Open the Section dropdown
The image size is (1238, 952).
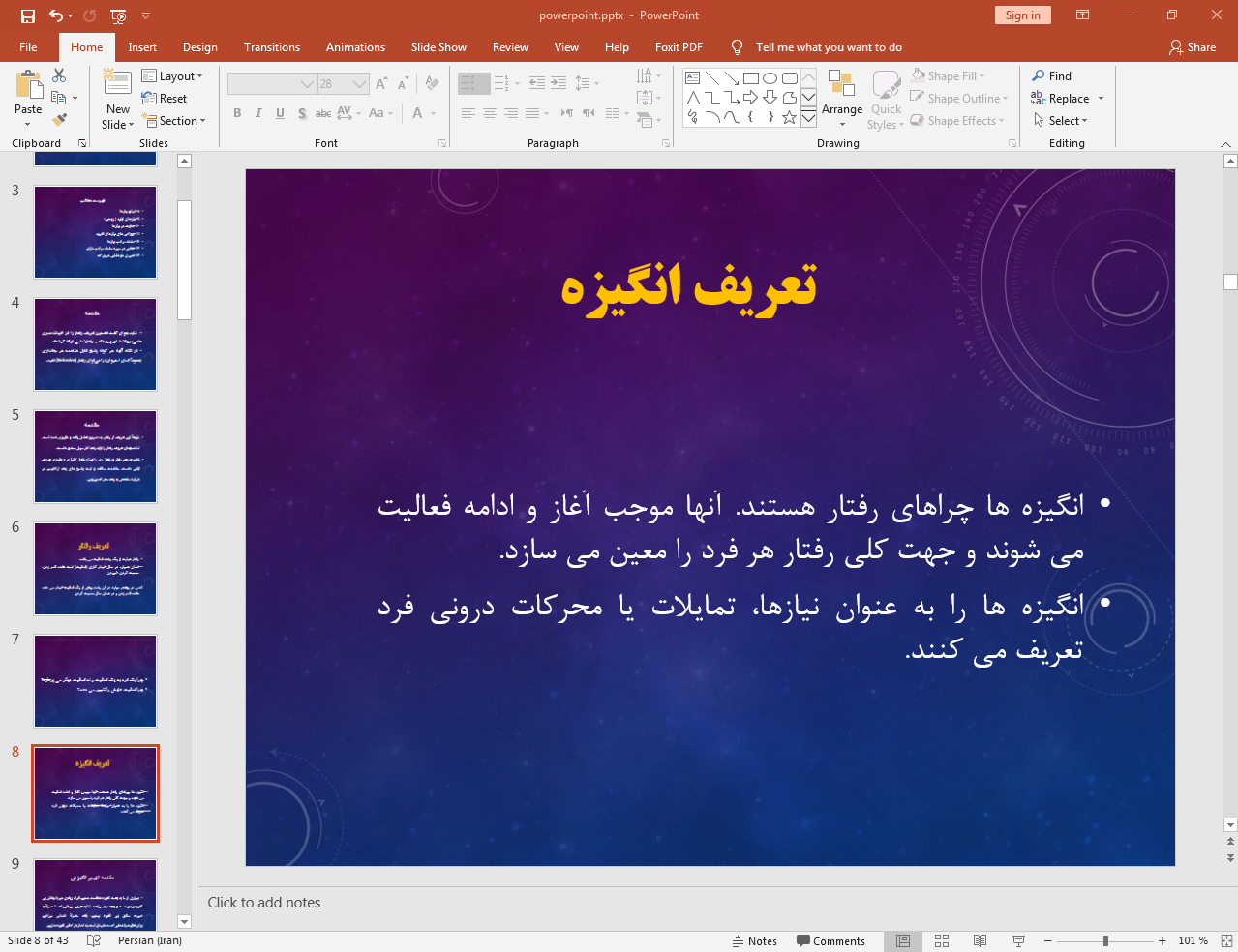coord(174,120)
